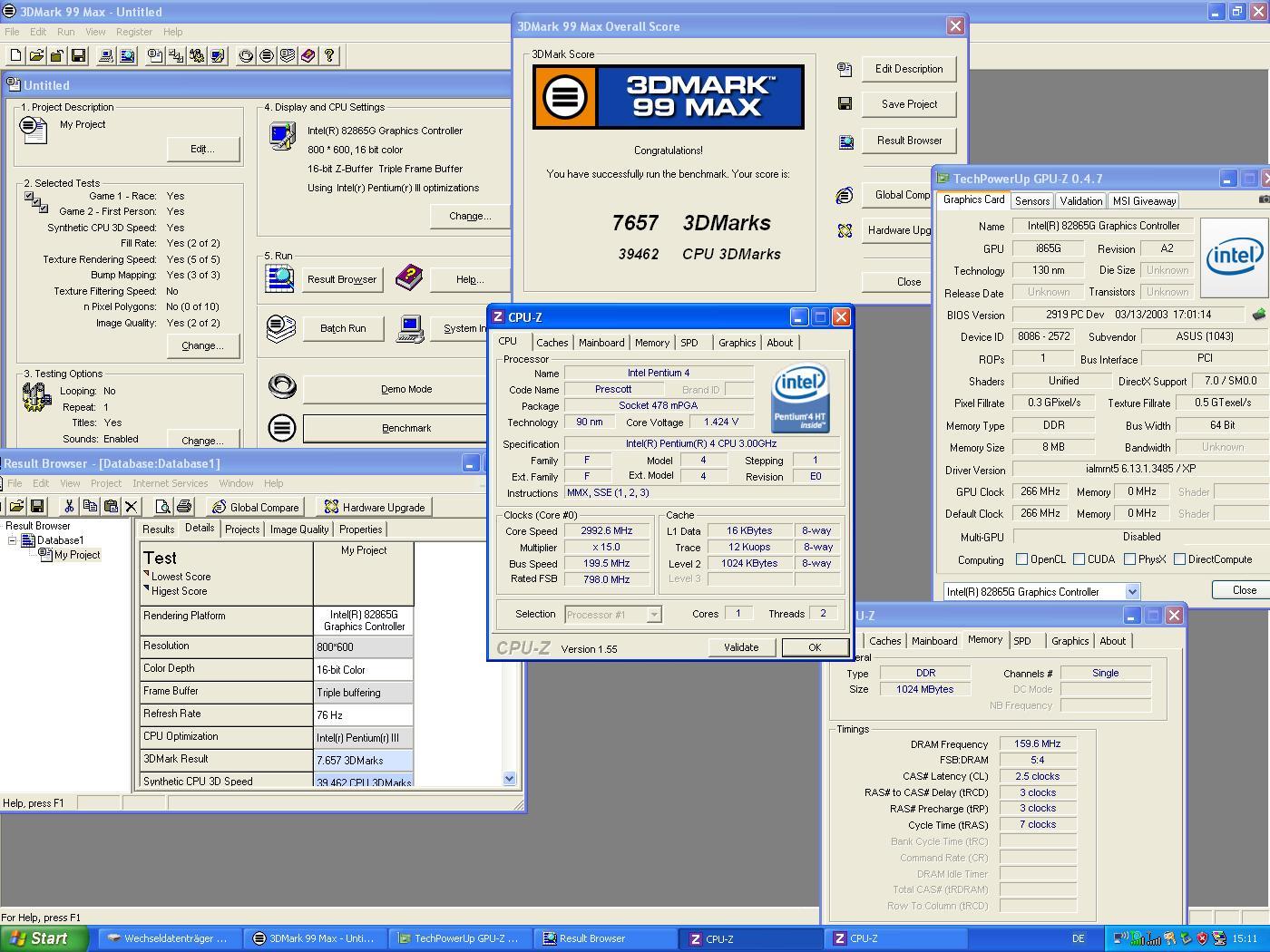Enable the CUDA checkbox in GPU-Z

1079,559
